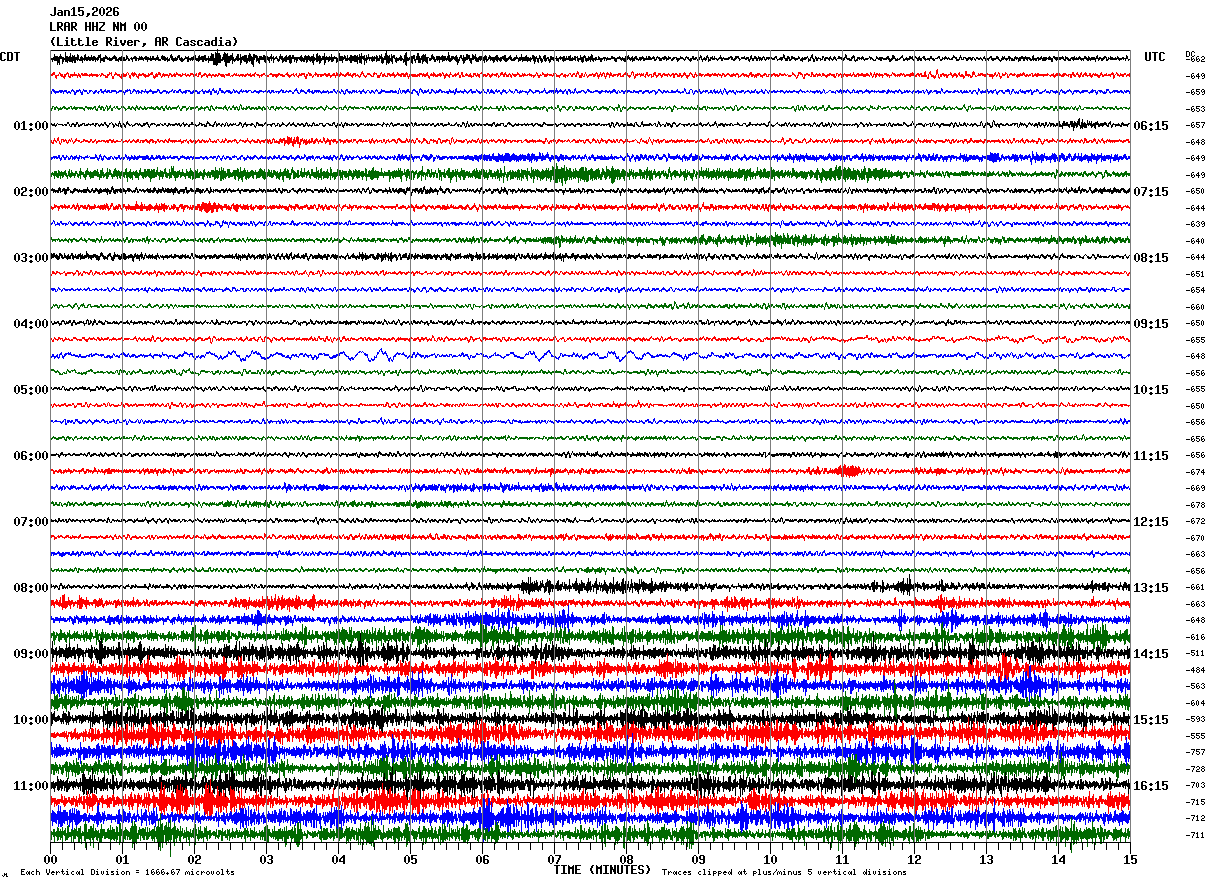Select the 08:00 CDT row label

(x=31, y=588)
